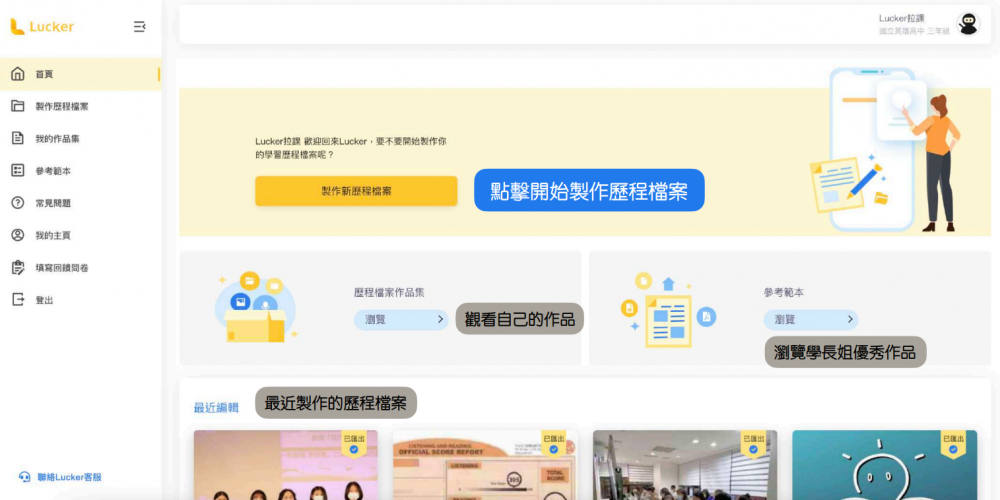Click the clipboard icon for 填寫回饋問卷
The height and width of the screenshot is (500, 1000).
tap(18, 268)
